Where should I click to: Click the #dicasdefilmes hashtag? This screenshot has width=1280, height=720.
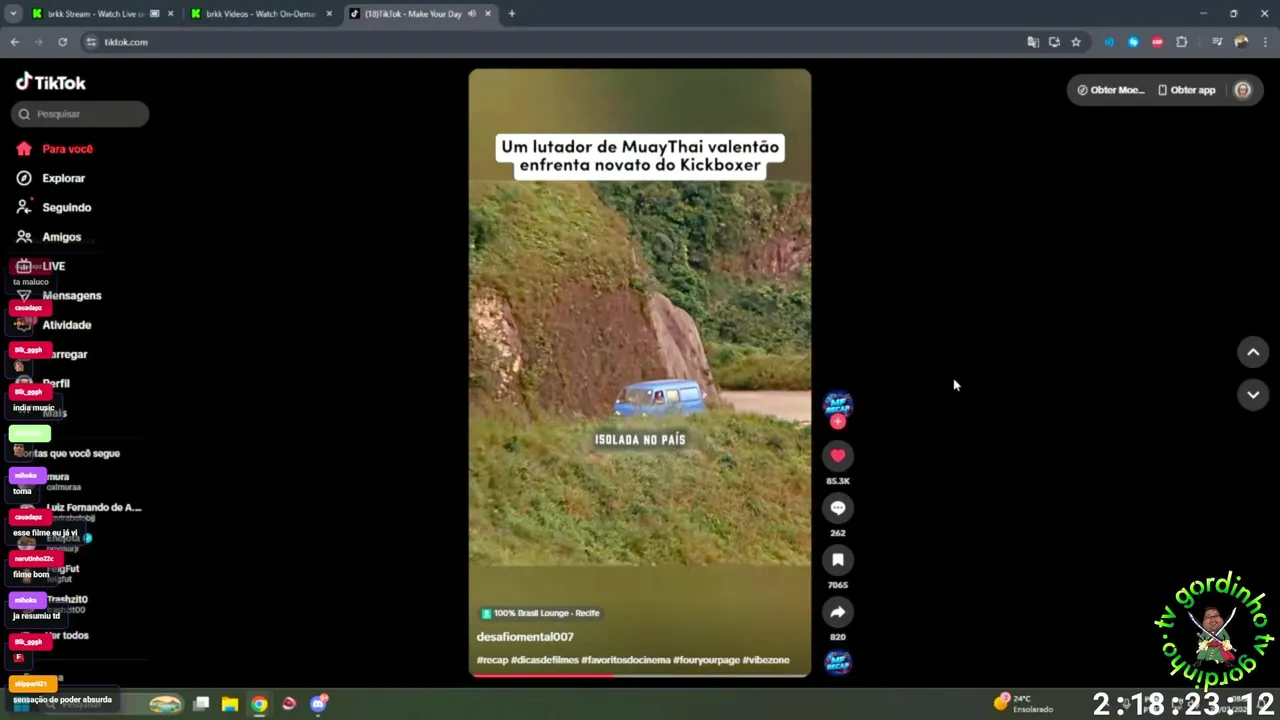[544, 660]
